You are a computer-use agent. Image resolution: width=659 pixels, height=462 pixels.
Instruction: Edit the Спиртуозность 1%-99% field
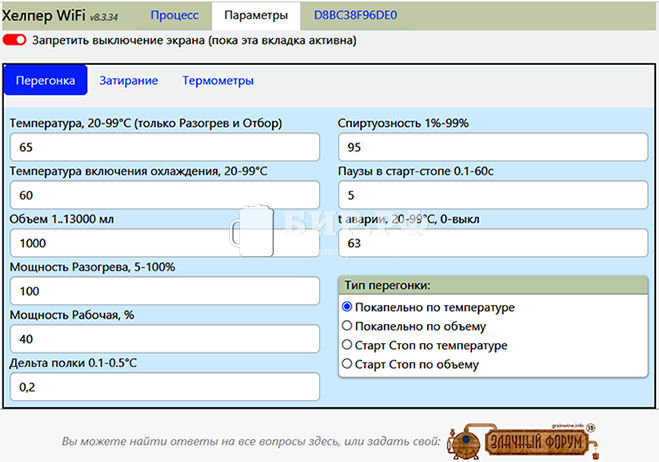(493, 147)
